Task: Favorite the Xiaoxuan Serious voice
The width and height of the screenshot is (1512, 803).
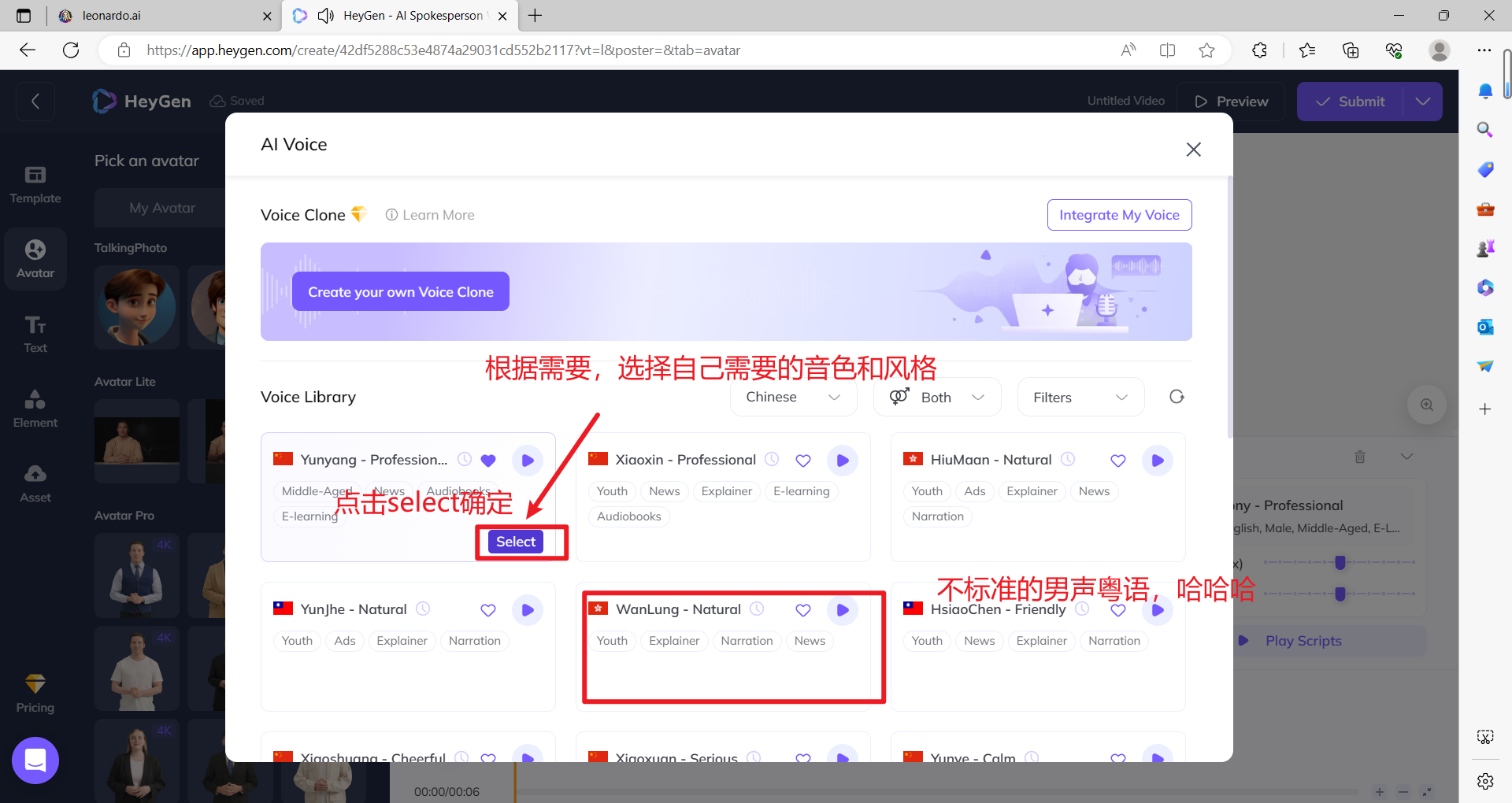Action: coord(803,758)
